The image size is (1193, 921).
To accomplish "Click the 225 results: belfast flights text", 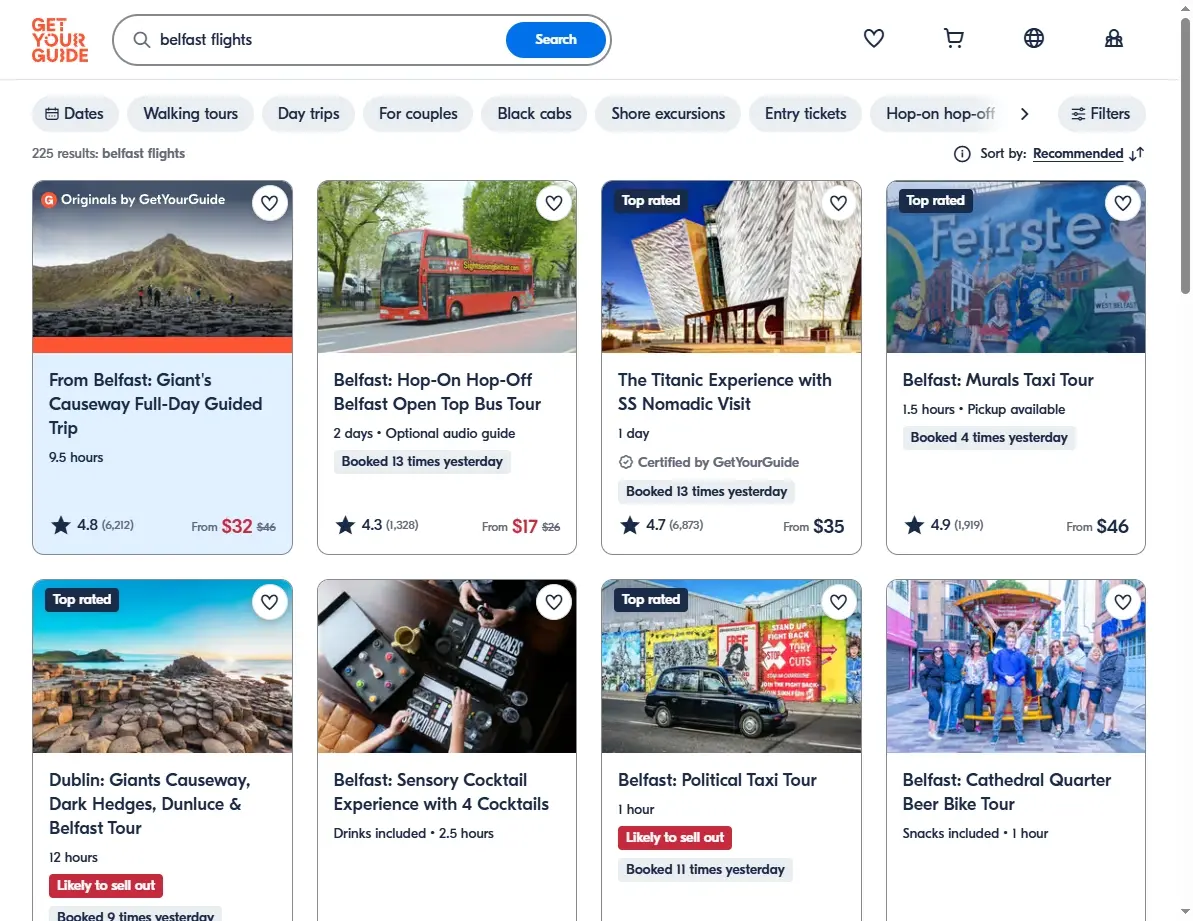I will 109,154.
